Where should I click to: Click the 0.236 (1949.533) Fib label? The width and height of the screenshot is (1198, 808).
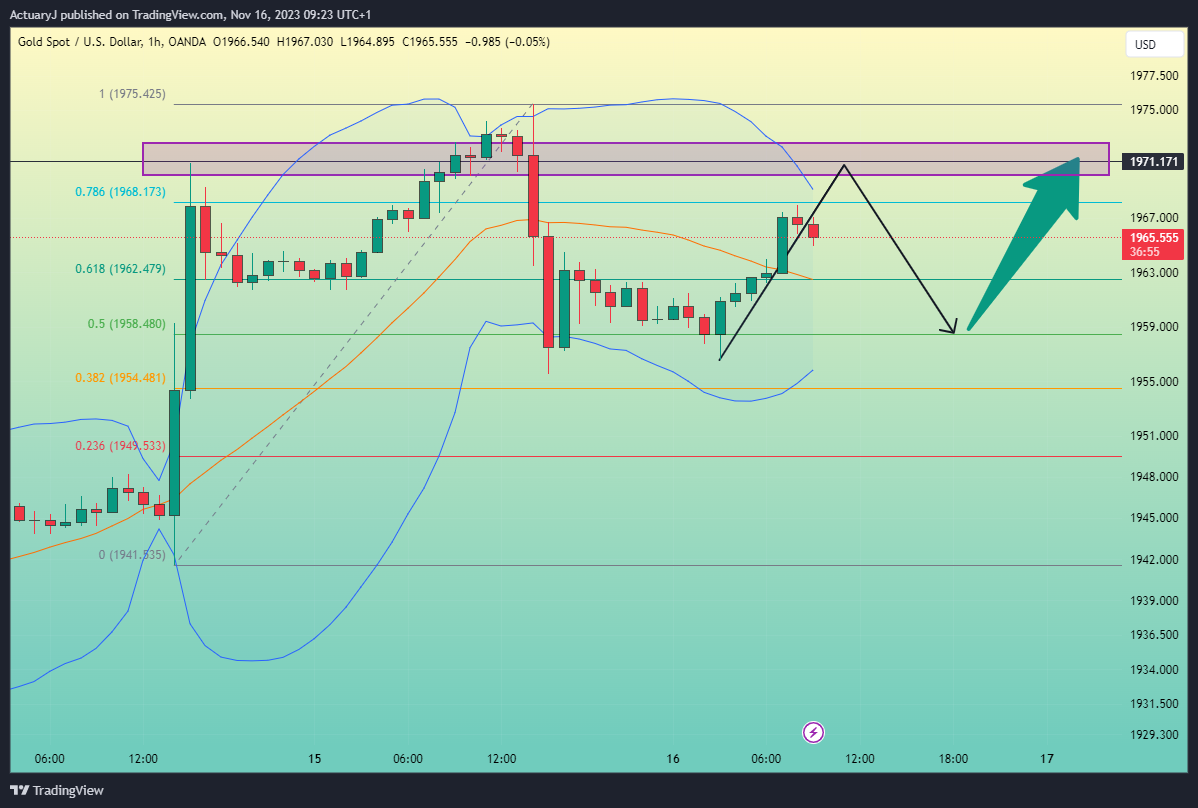point(120,445)
